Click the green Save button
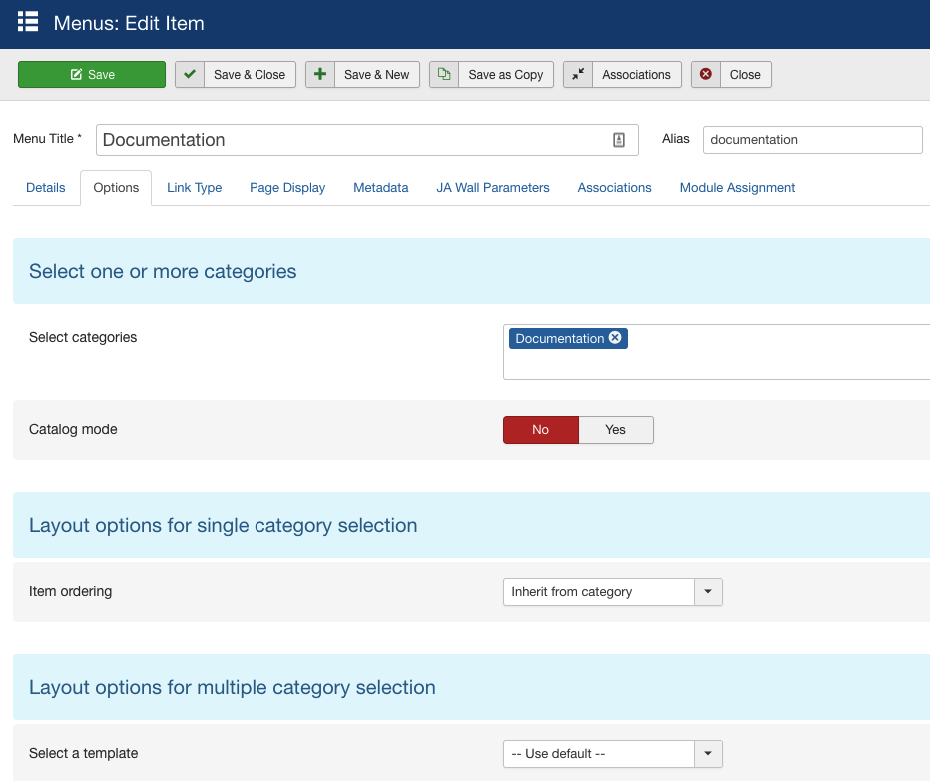Image resolution: width=930 pixels, height=781 pixels. 92,75
